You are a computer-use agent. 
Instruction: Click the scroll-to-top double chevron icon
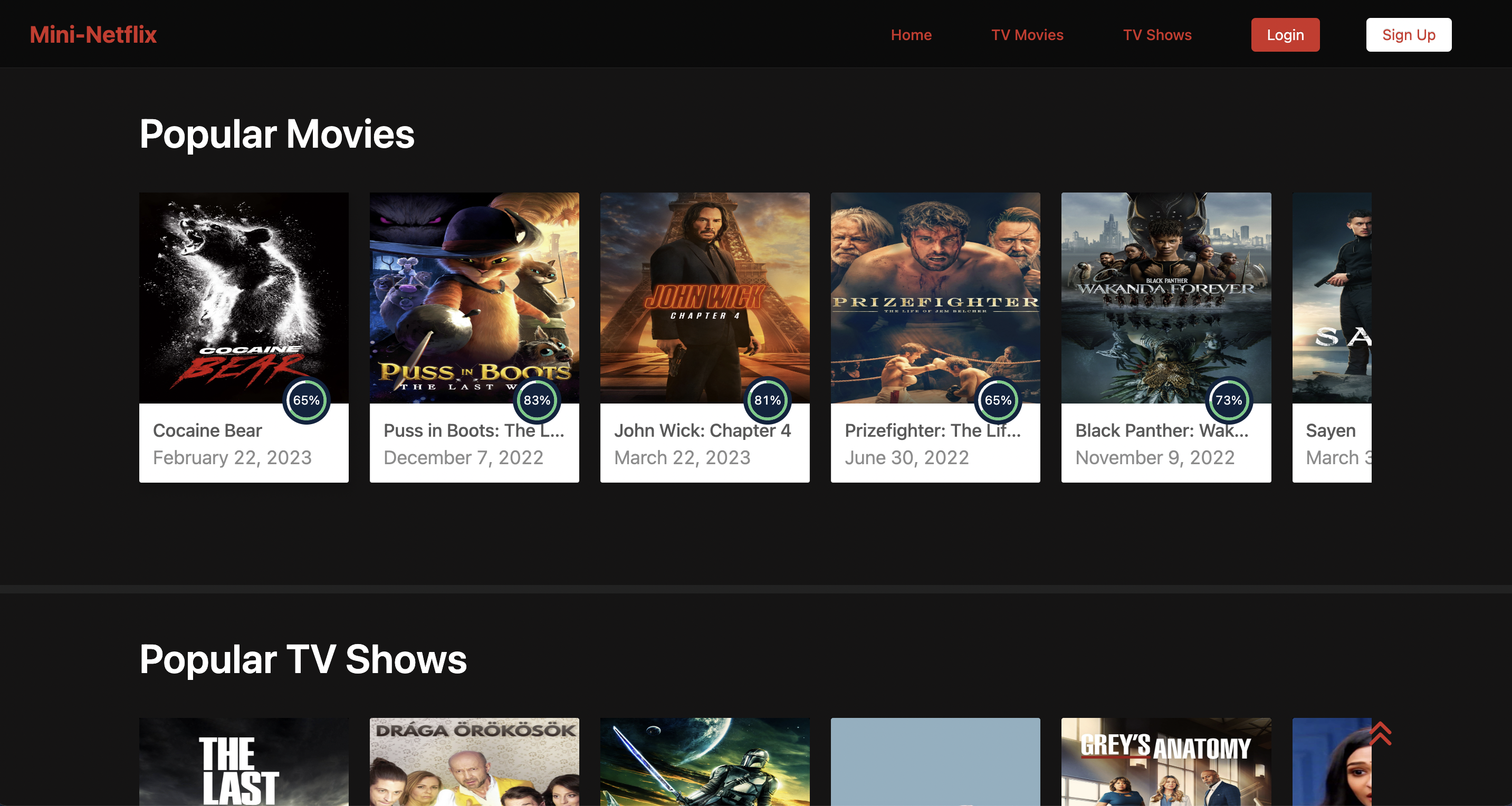point(1380,734)
